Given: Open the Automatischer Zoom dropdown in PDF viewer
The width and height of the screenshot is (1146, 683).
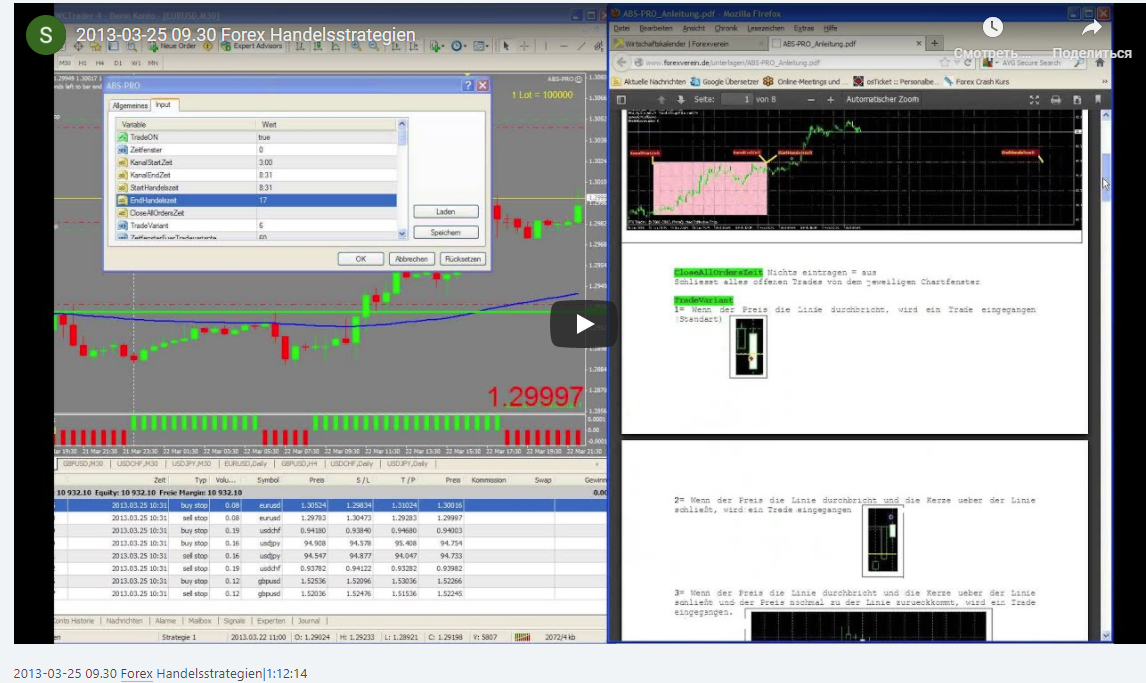Looking at the screenshot, I should (883, 100).
